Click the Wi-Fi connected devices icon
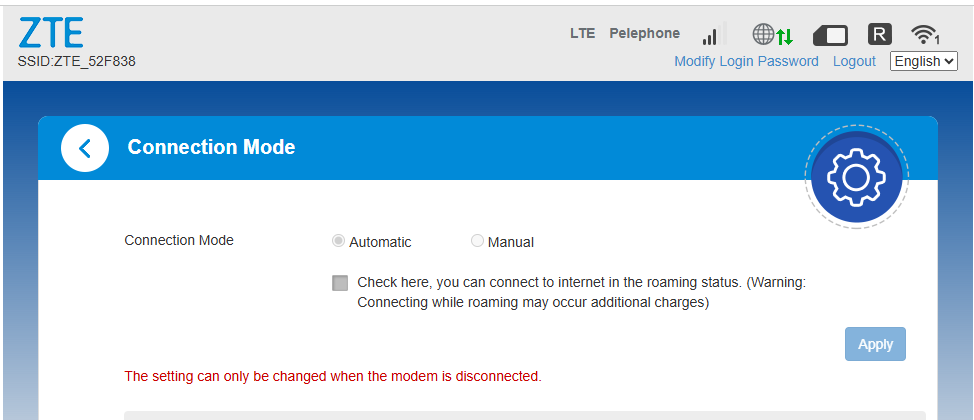 tap(925, 35)
